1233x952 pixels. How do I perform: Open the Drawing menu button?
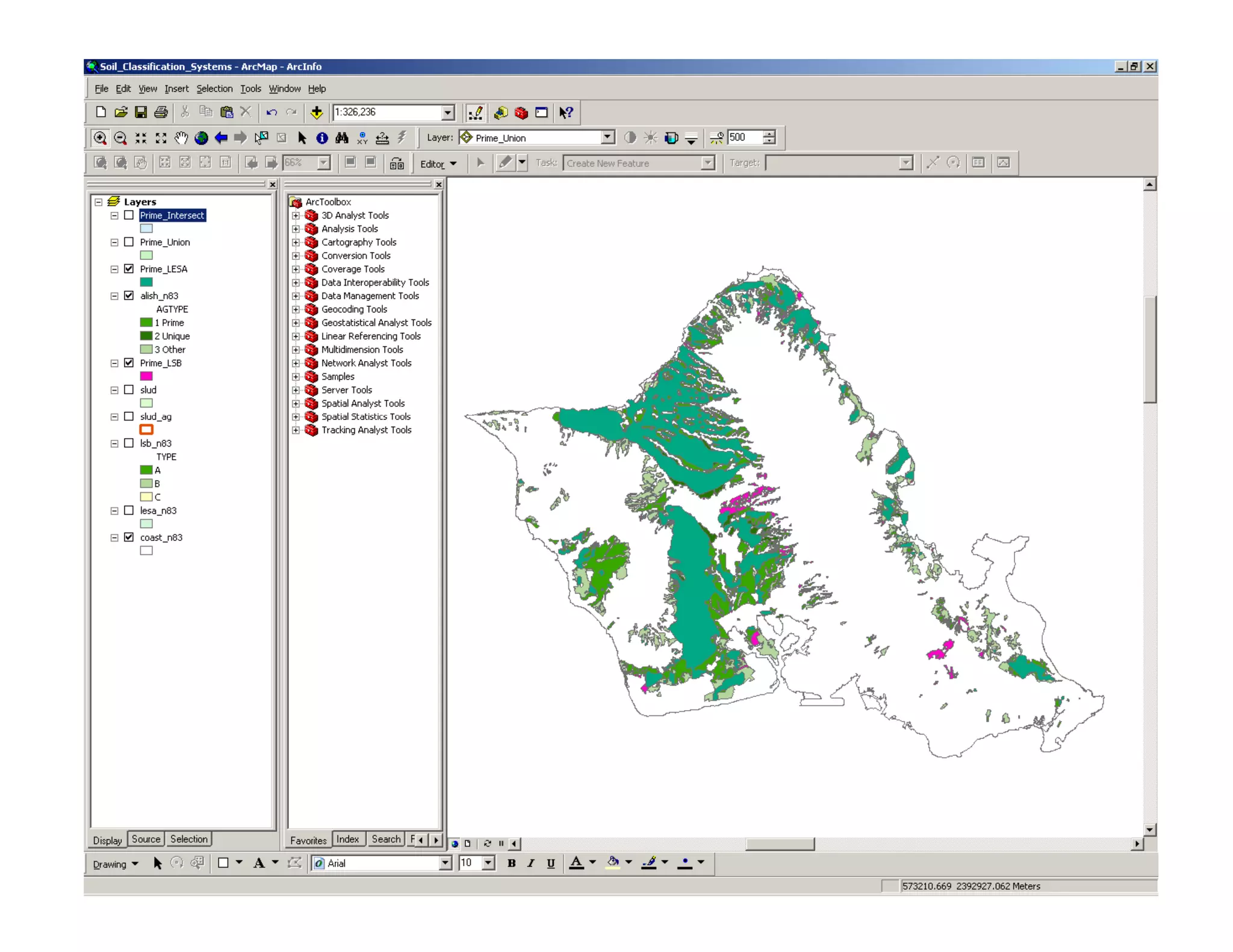[x=116, y=864]
